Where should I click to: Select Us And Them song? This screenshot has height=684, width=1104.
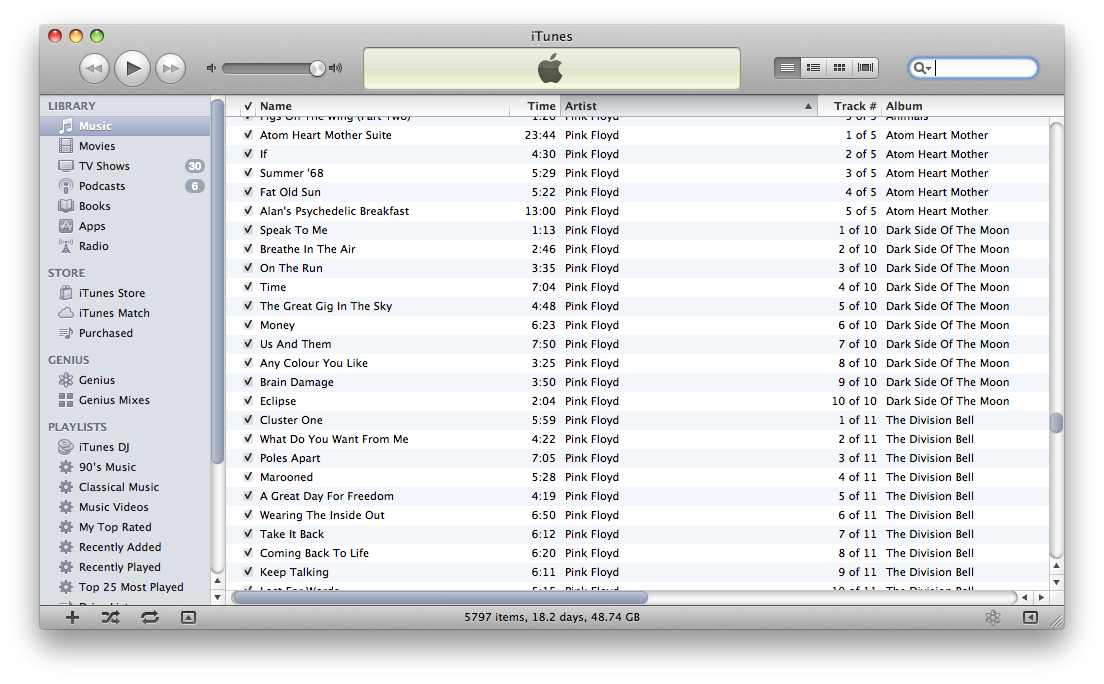pos(636,344)
